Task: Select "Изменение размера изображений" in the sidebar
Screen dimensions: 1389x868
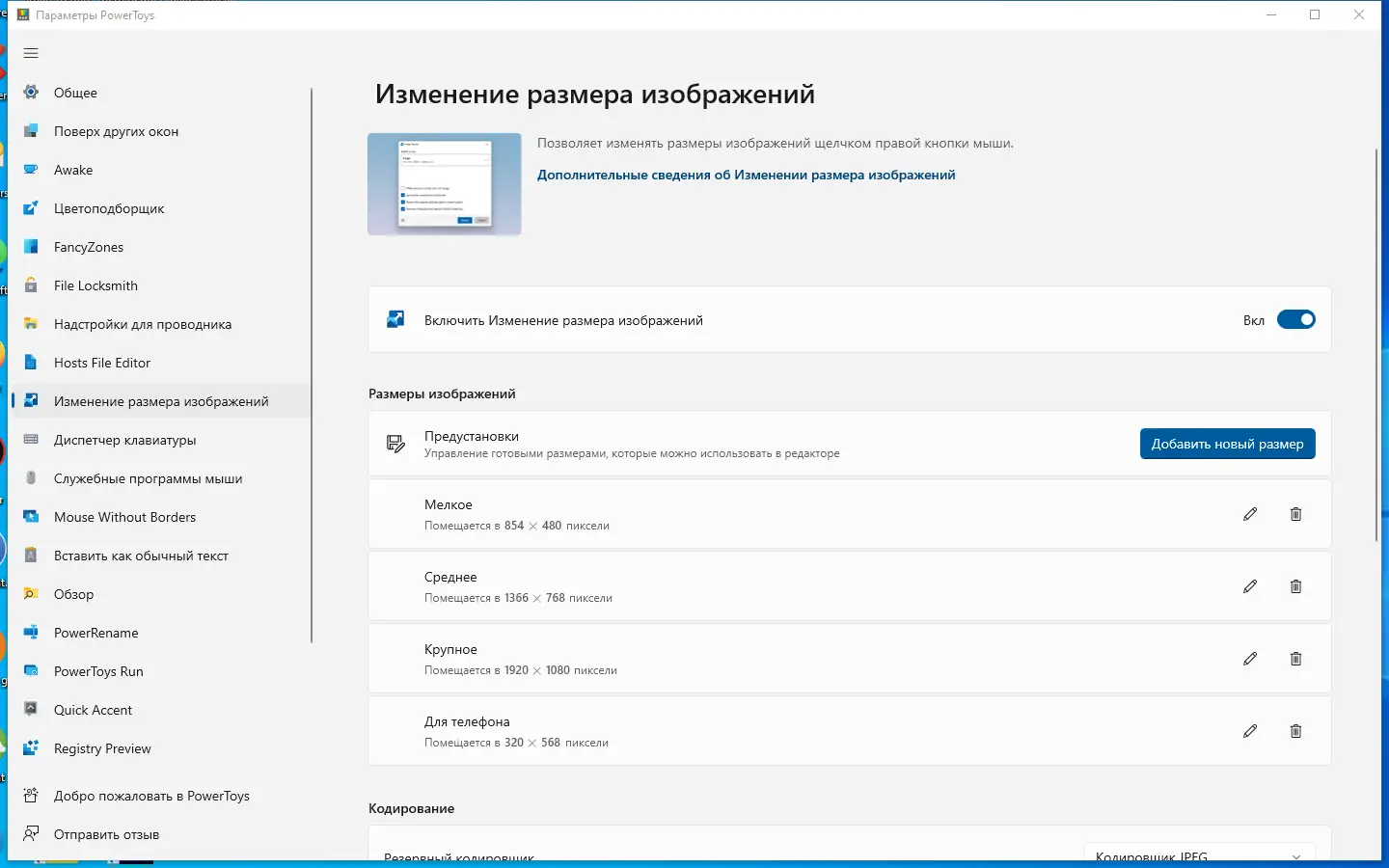Action: (161, 401)
